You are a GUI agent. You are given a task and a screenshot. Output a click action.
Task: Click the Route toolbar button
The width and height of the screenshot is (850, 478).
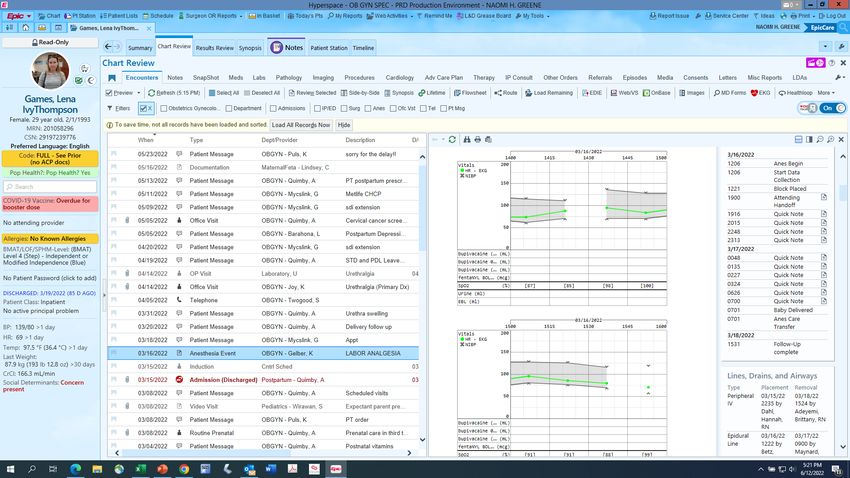click(x=505, y=93)
